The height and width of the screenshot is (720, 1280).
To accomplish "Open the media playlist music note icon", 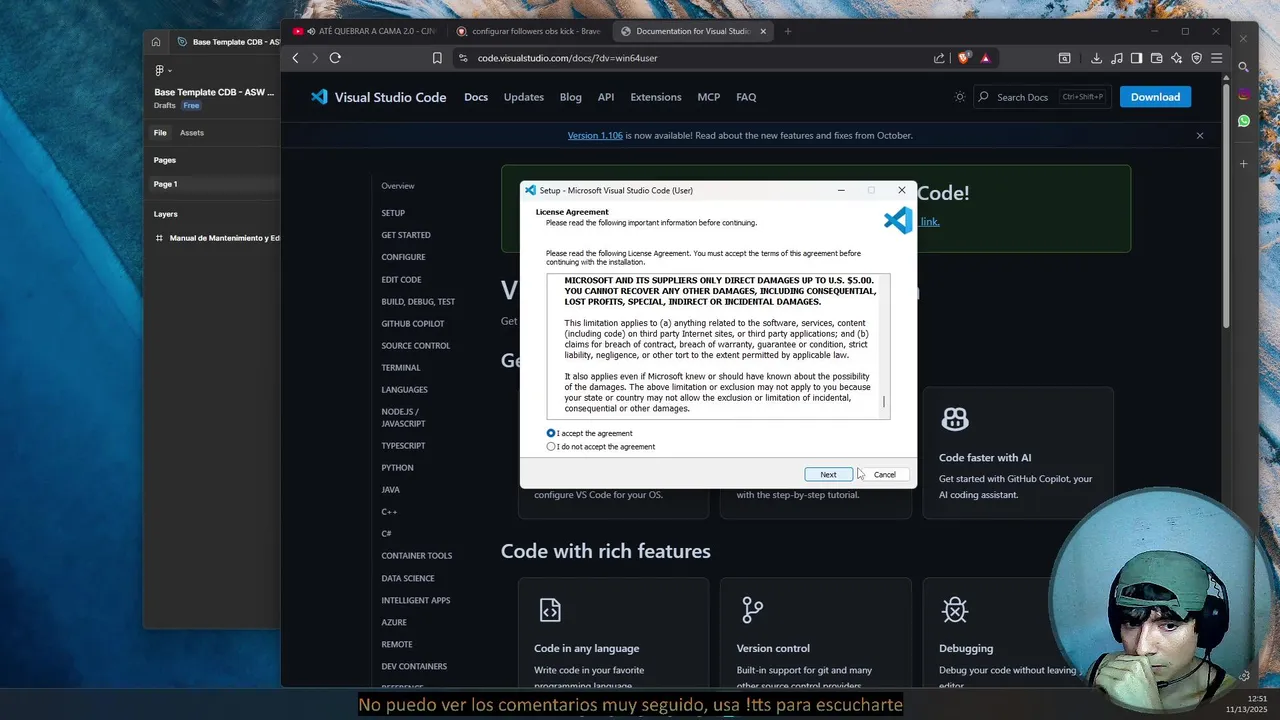I will [x=1117, y=58].
